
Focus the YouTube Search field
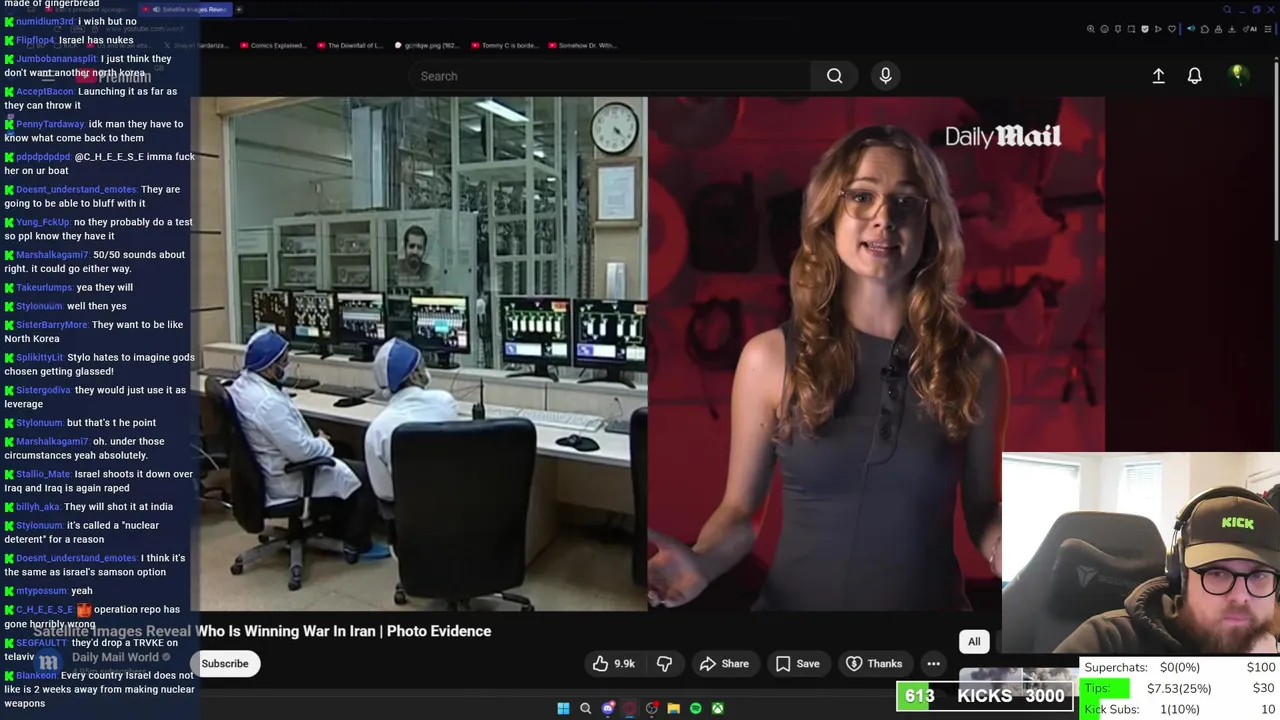tap(610, 76)
